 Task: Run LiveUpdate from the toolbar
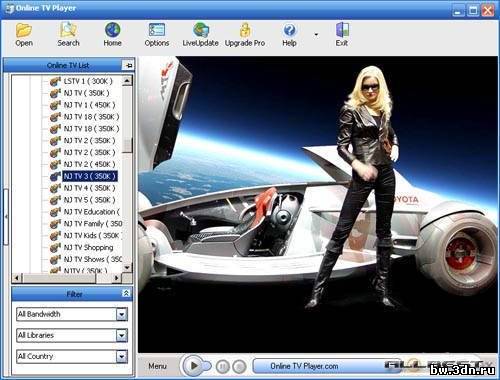pyautogui.click(x=200, y=34)
